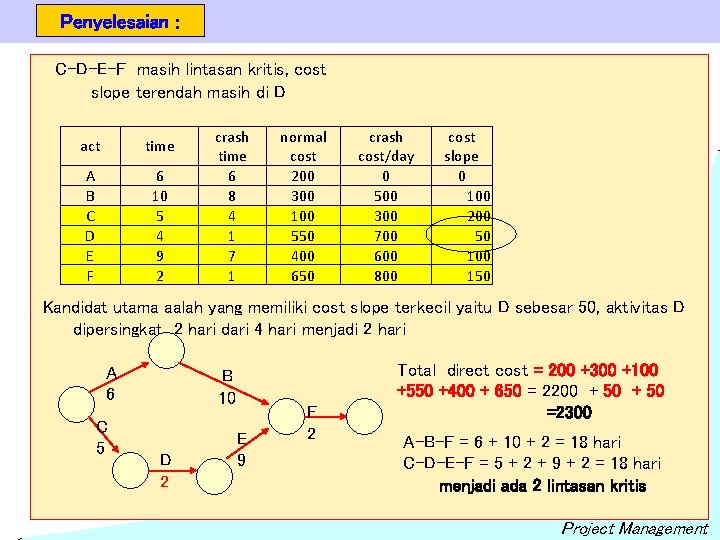
Task: Select time value 10 in row B
Action: (159, 196)
